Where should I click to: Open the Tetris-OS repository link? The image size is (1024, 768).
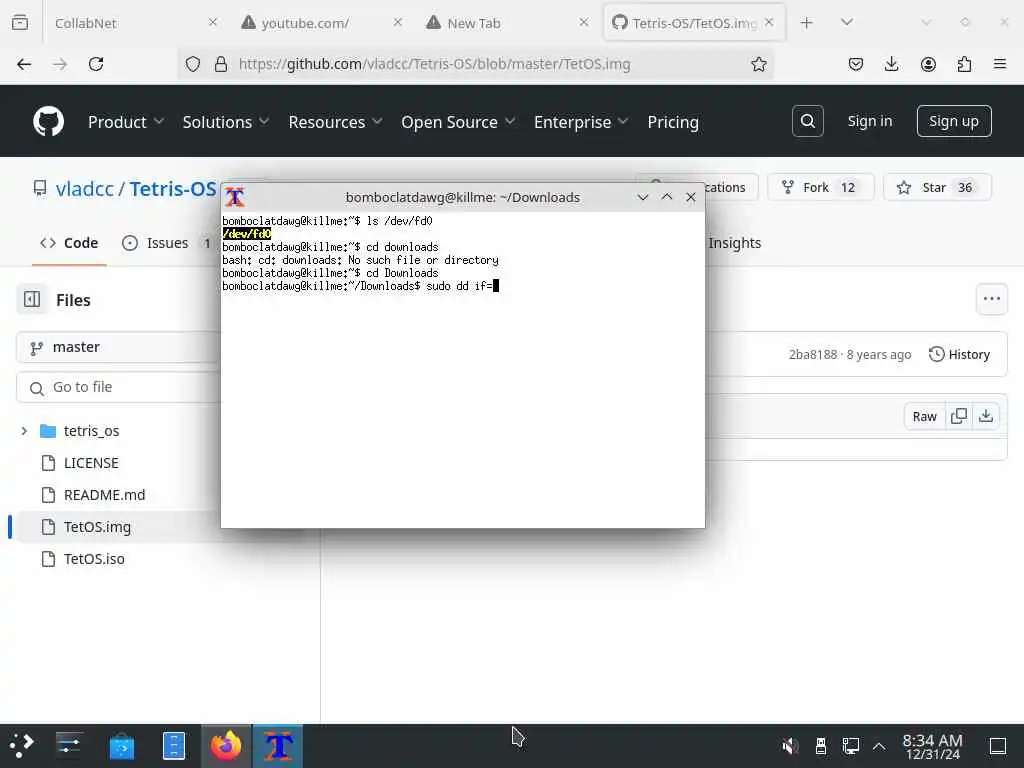coord(172,189)
